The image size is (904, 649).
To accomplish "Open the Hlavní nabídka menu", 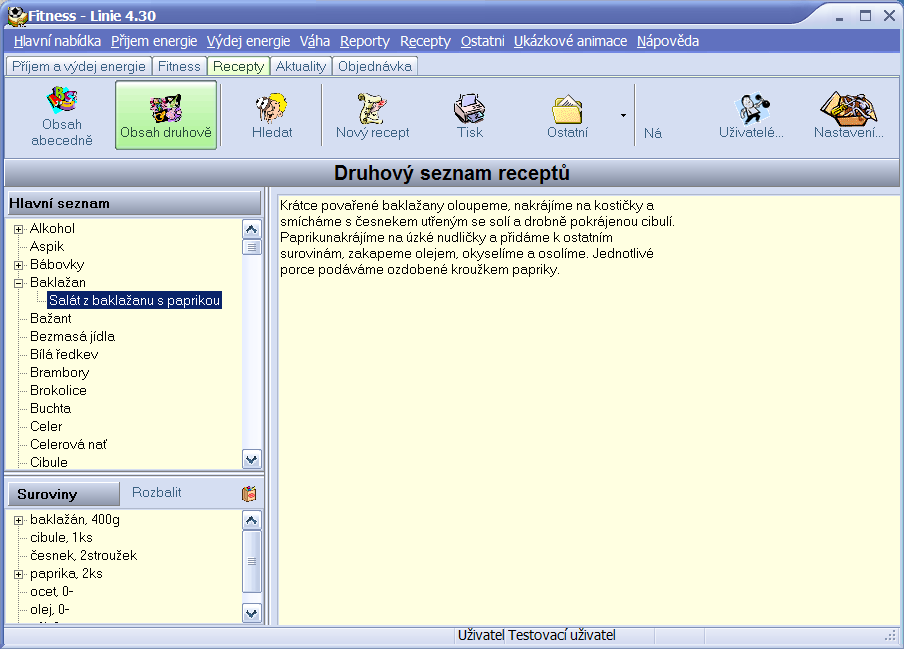I will click(58, 41).
